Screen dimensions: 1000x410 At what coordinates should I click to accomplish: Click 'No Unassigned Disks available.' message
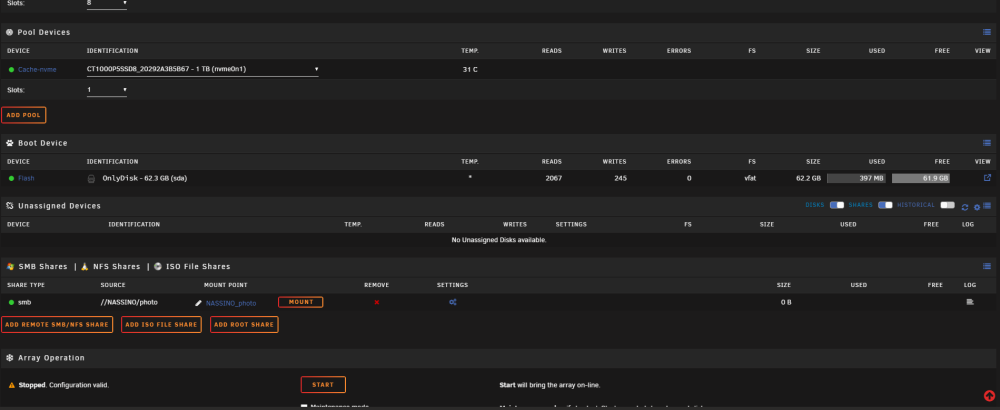[x=499, y=240]
